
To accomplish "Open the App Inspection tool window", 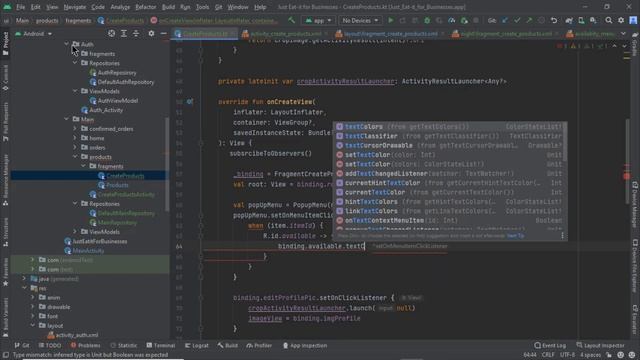I will [304, 345].
